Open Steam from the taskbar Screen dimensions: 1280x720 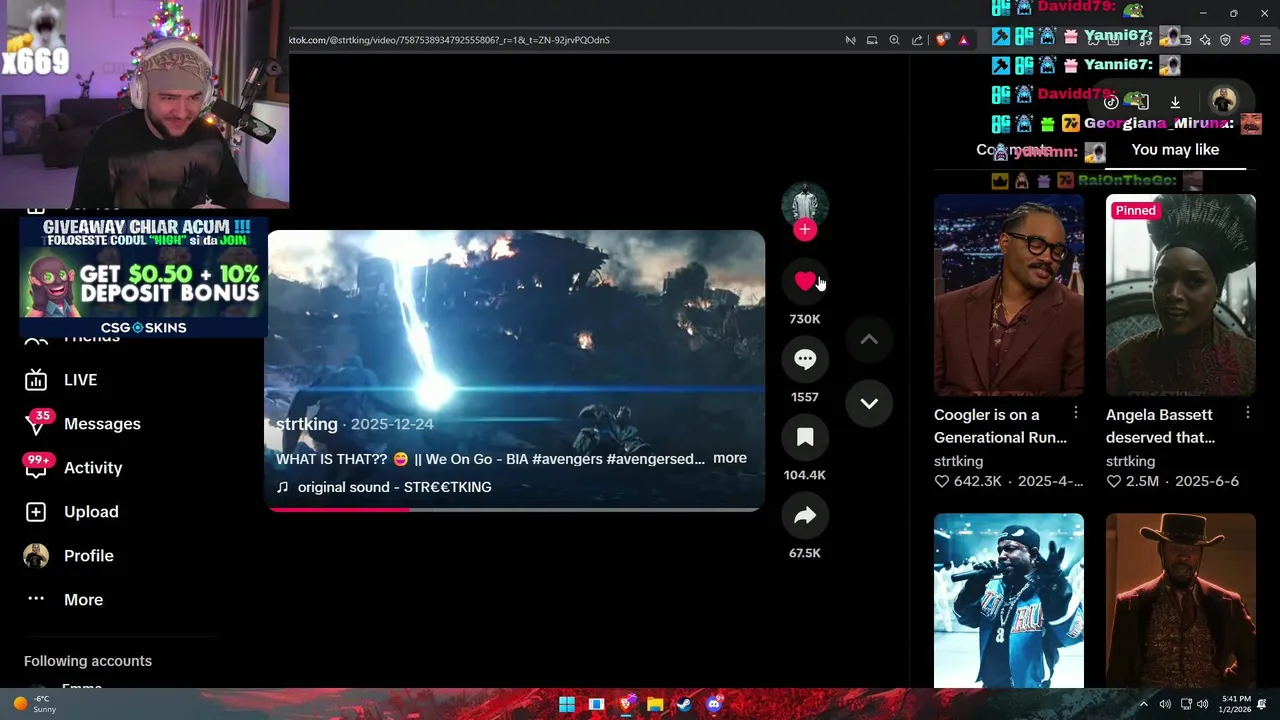(684, 704)
